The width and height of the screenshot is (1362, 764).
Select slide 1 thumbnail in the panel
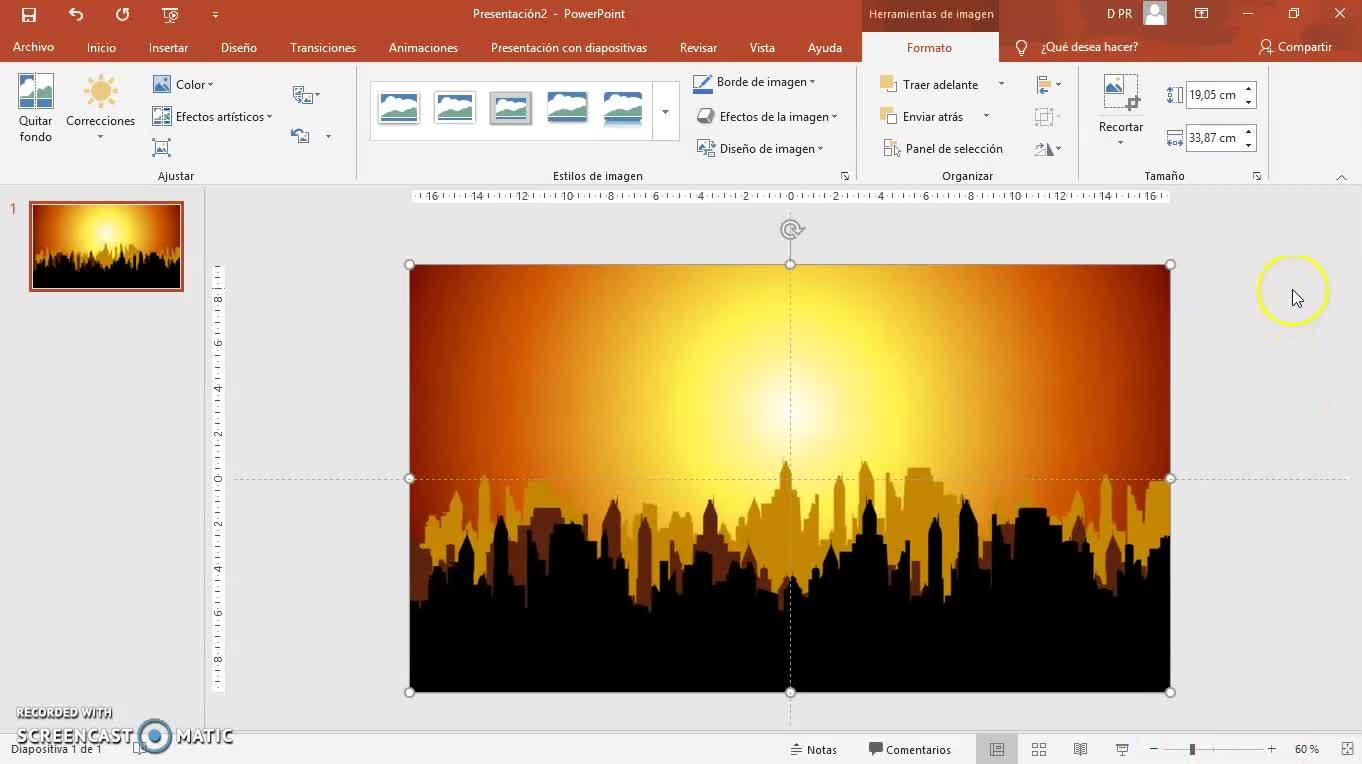point(106,246)
